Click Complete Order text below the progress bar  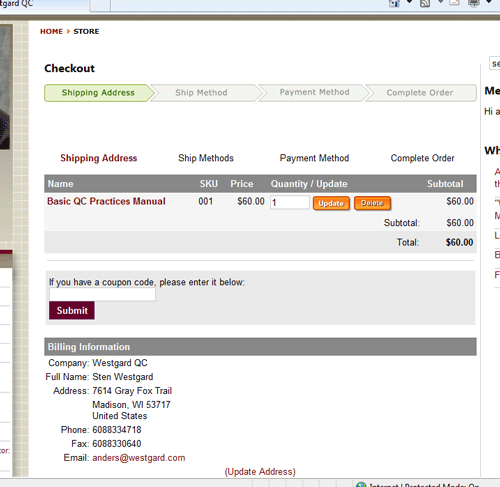coord(422,158)
